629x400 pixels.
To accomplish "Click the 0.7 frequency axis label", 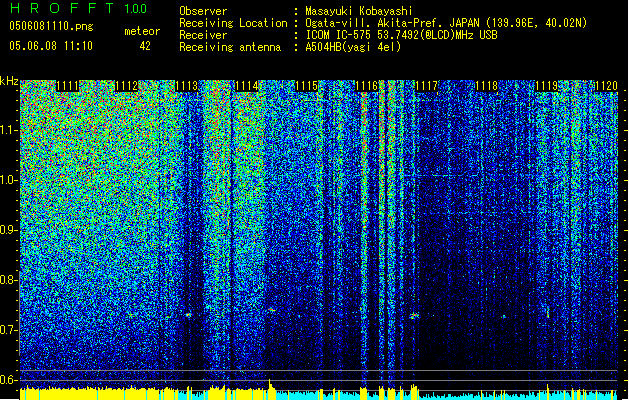I will 8,330.
